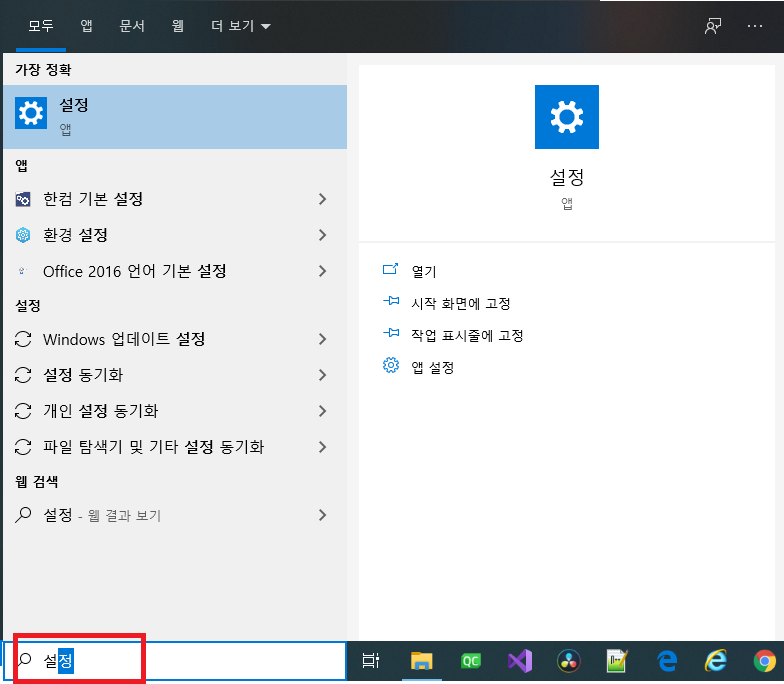Screen dimensions: 784x684
Task: Click the pin icon beside 작업 표시줄에 고정
Action: 391,333
